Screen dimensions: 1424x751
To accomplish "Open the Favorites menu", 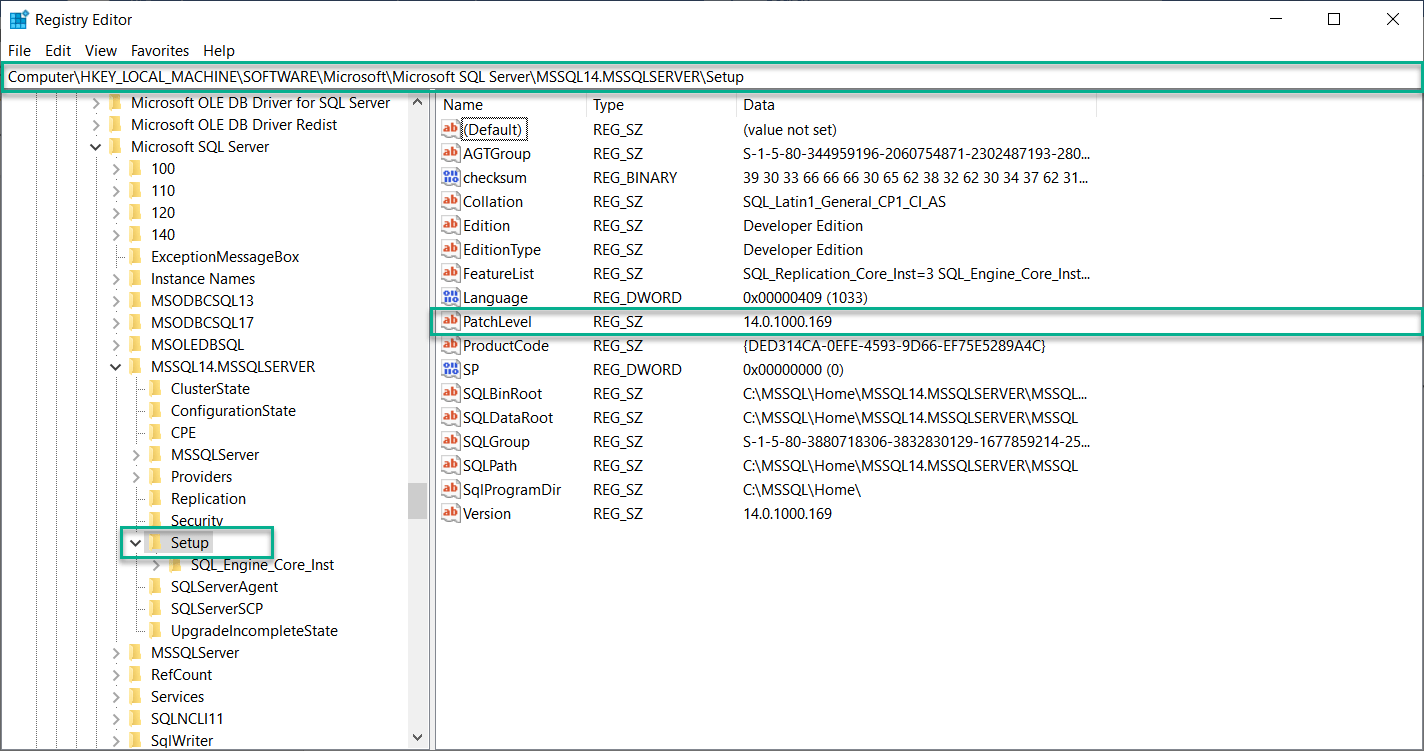I will 160,51.
